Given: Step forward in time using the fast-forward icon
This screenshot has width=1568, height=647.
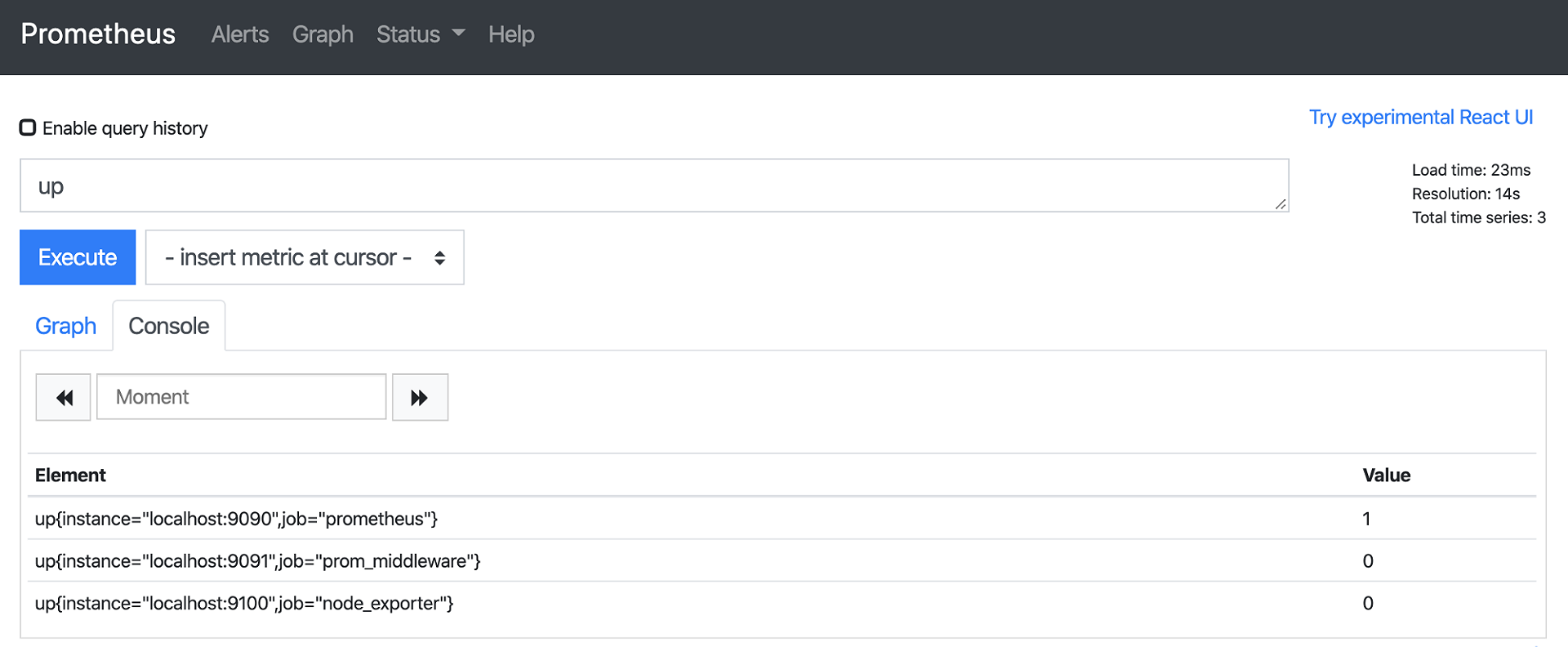Looking at the screenshot, I should (x=420, y=397).
